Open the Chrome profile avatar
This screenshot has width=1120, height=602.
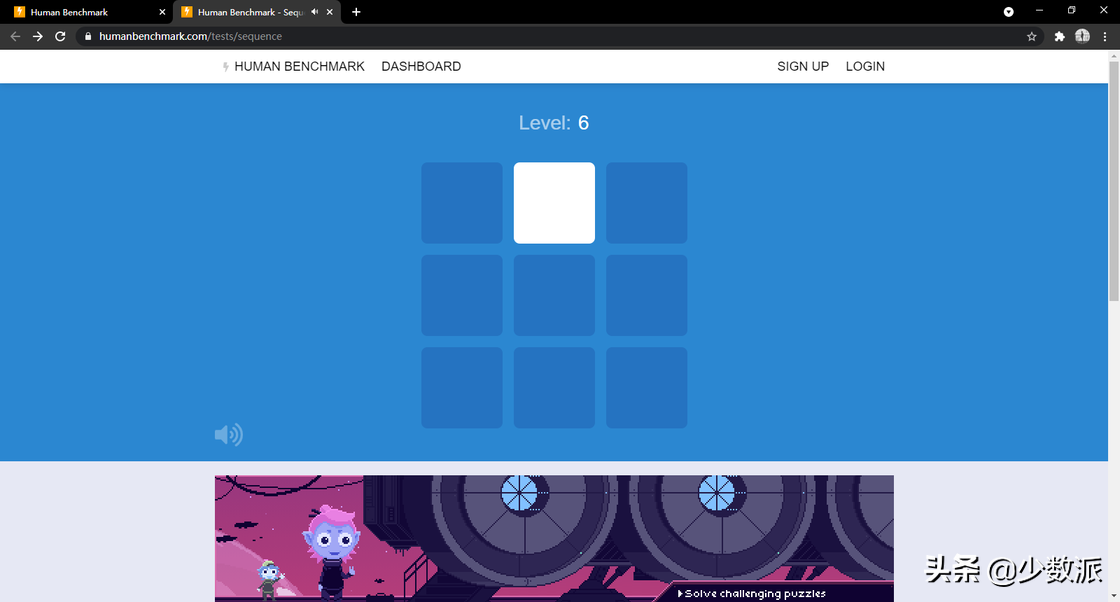tap(1082, 36)
